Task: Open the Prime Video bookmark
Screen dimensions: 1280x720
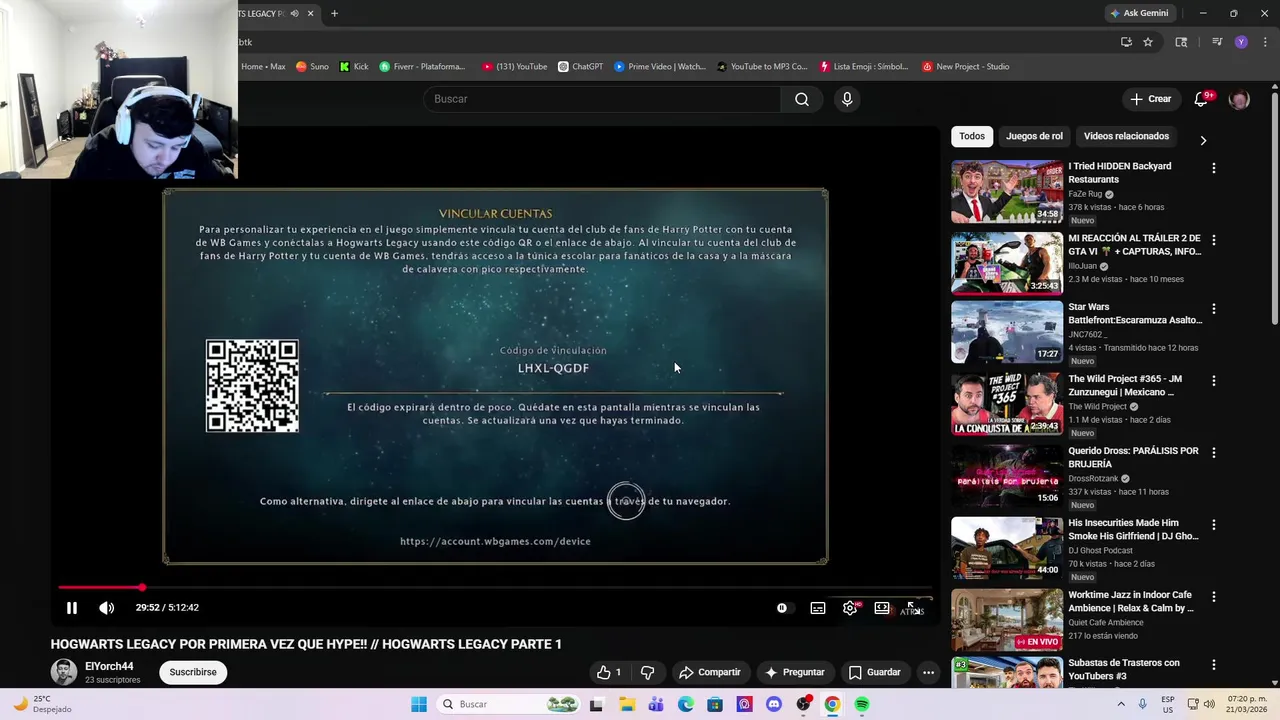Action: pos(660,67)
